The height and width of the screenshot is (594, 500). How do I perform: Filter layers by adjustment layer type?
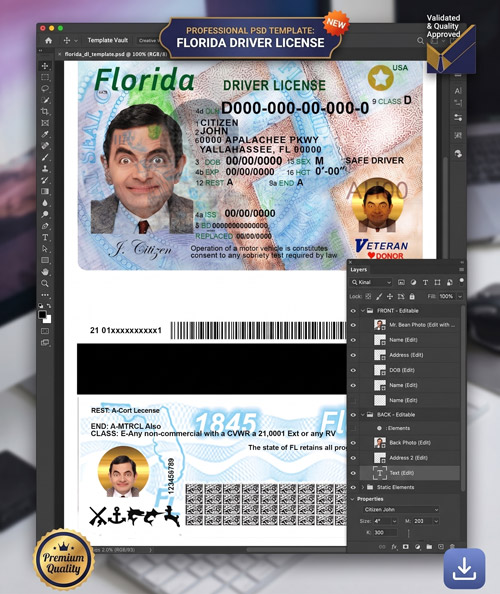pos(413,282)
